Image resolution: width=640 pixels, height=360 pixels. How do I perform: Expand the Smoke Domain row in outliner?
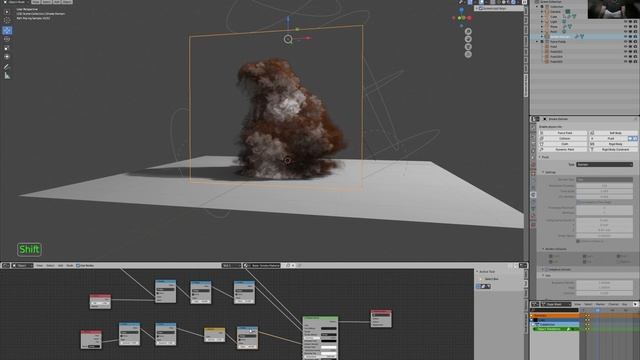point(542,36)
